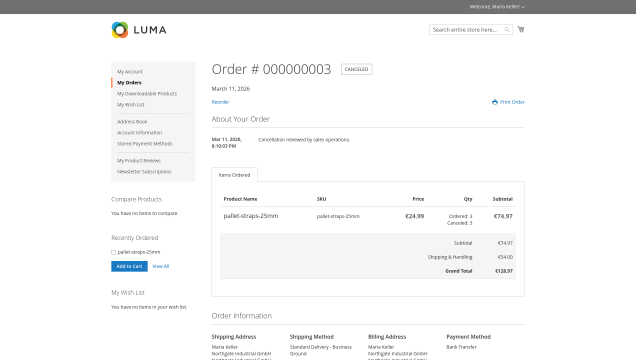
Task: Click the Canceled status badge
Action: click(x=356, y=69)
